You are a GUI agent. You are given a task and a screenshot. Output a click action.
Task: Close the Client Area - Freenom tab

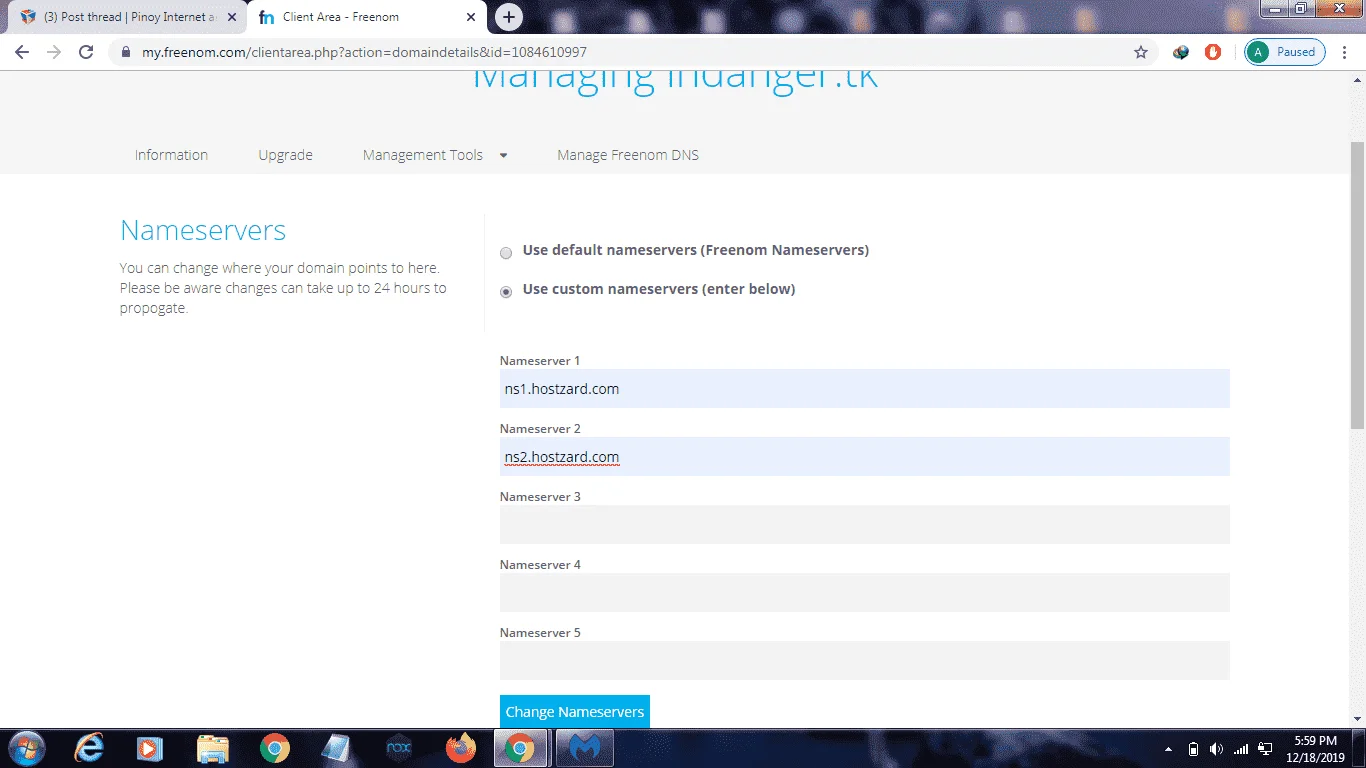(x=471, y=17)
